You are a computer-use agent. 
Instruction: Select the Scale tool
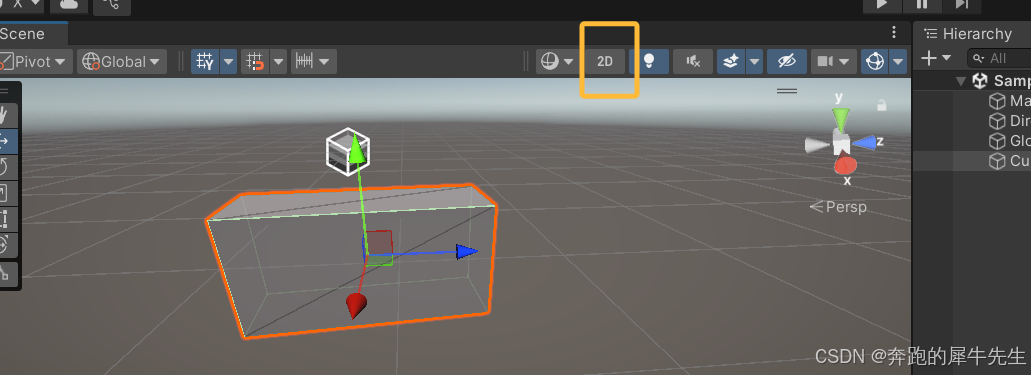click(5, 192)
